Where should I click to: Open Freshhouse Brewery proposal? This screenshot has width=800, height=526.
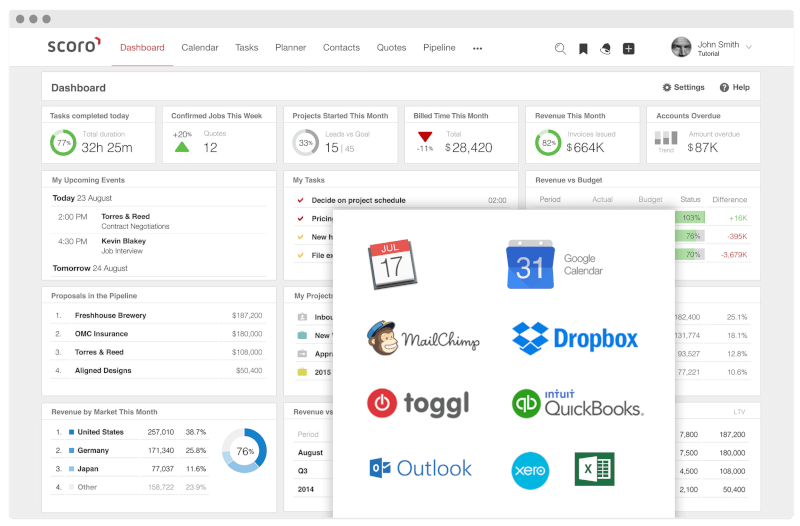click(158, 315)
